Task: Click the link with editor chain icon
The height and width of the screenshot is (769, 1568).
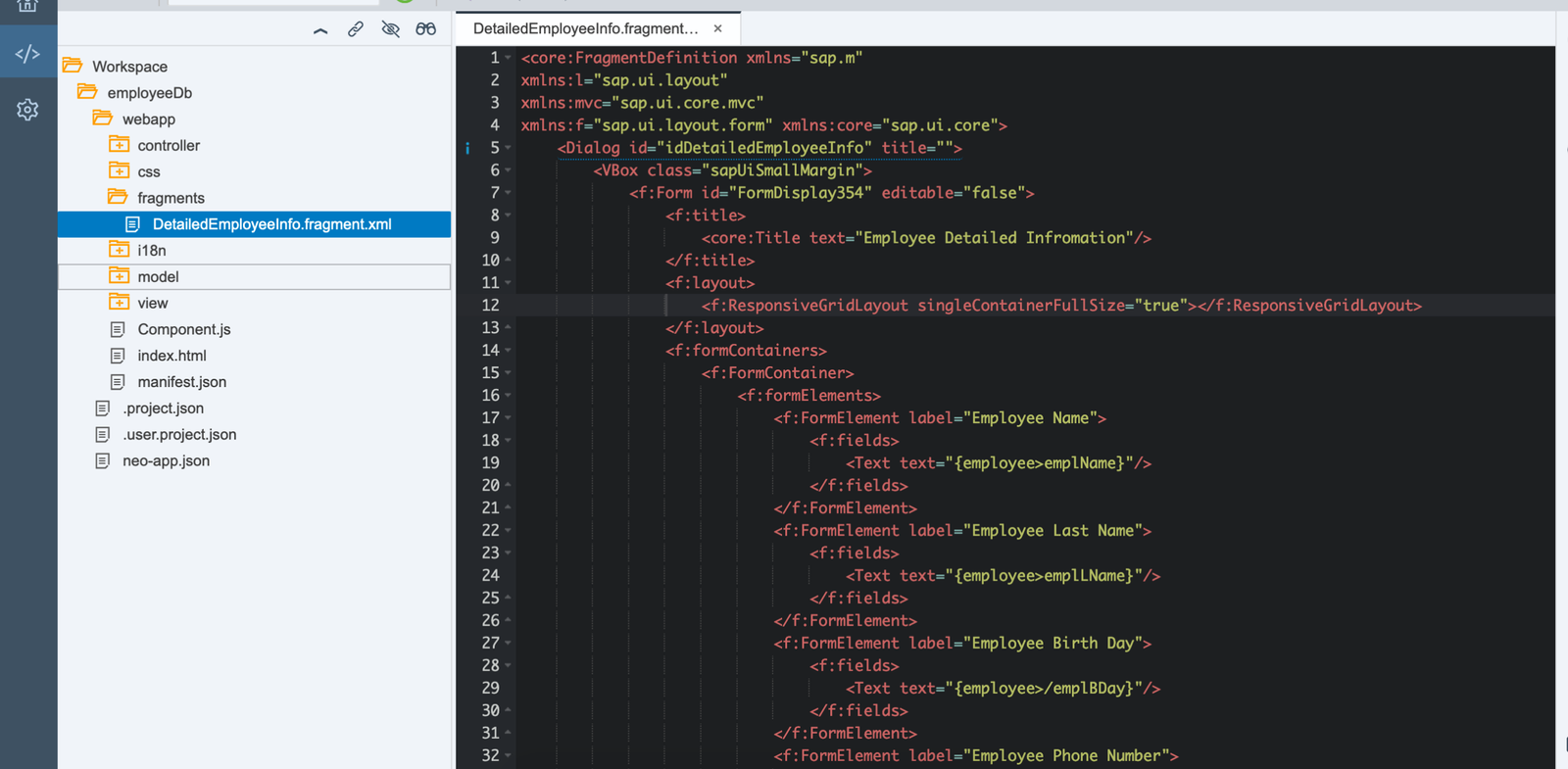Action: pos(355,29)
